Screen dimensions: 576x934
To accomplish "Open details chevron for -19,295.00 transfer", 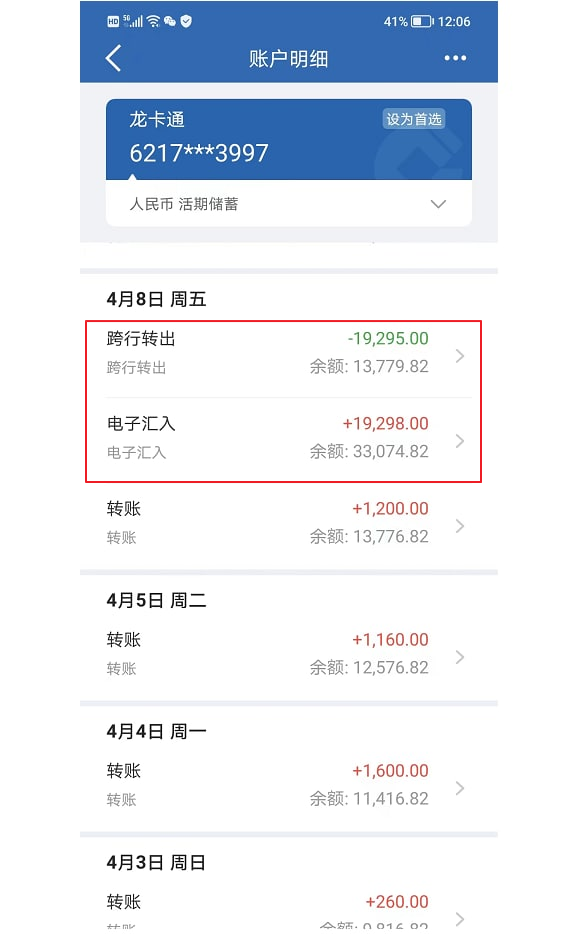I will [459, 356].
